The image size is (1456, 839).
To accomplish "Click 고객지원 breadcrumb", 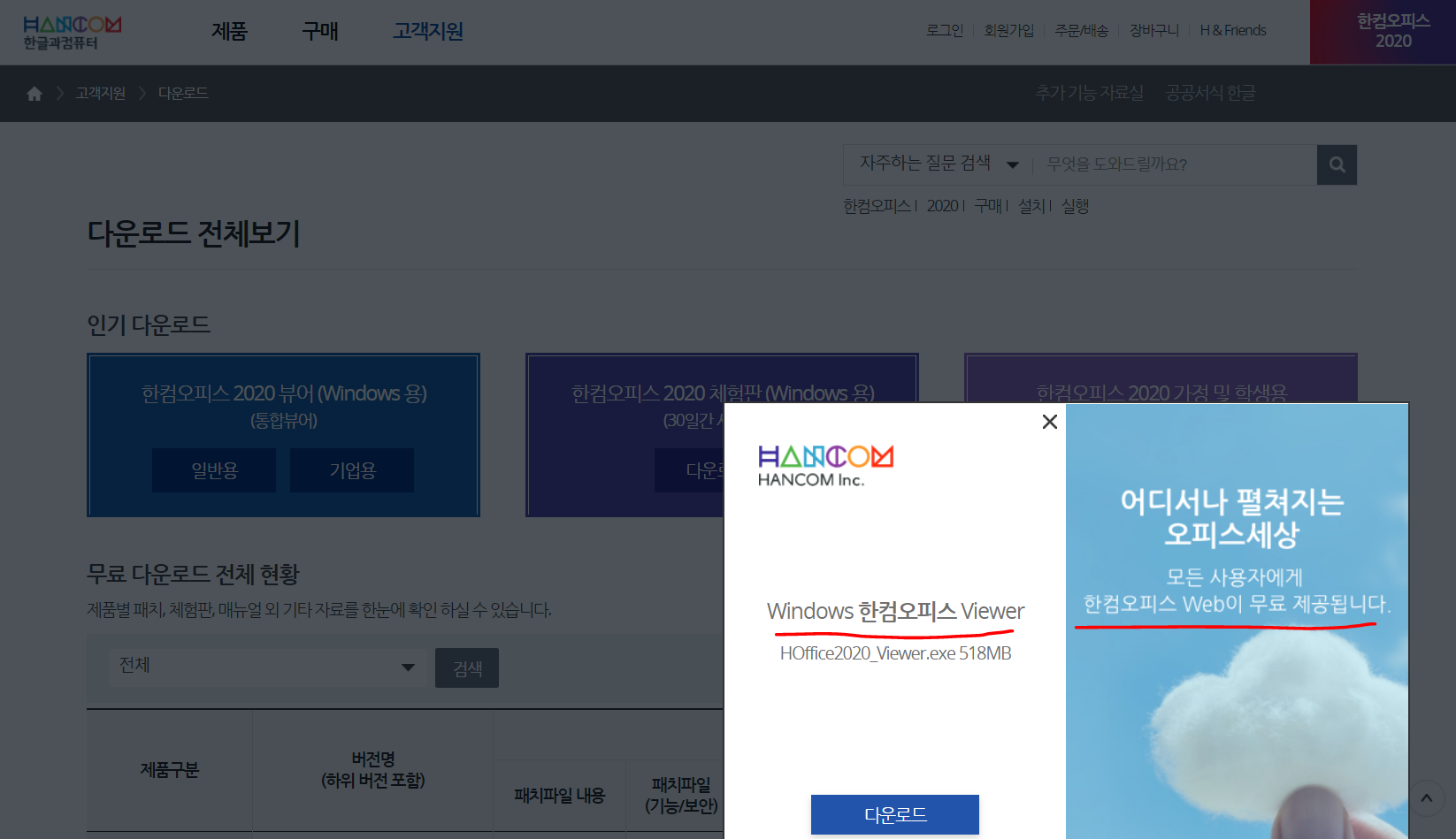I will click(x=100, y=94).
